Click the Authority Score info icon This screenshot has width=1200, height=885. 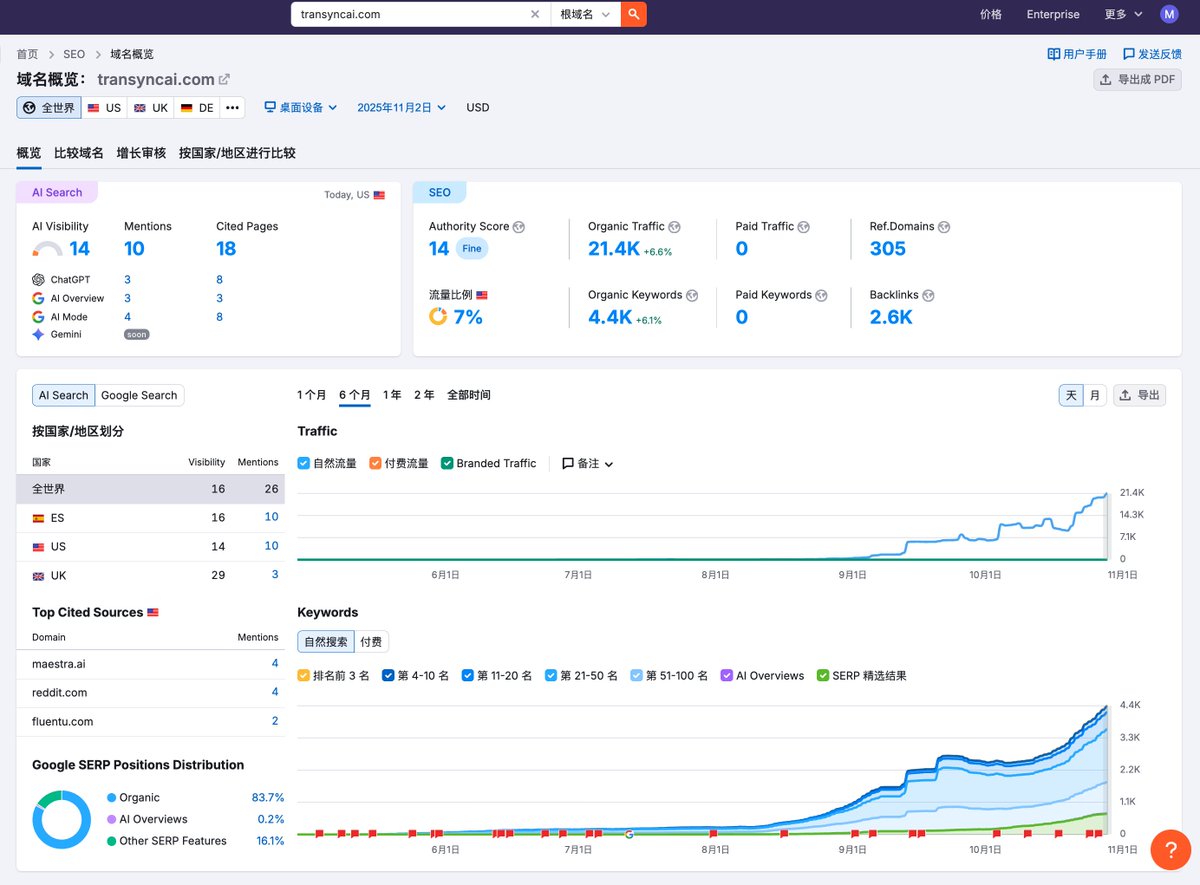click(x=519, y=227)
